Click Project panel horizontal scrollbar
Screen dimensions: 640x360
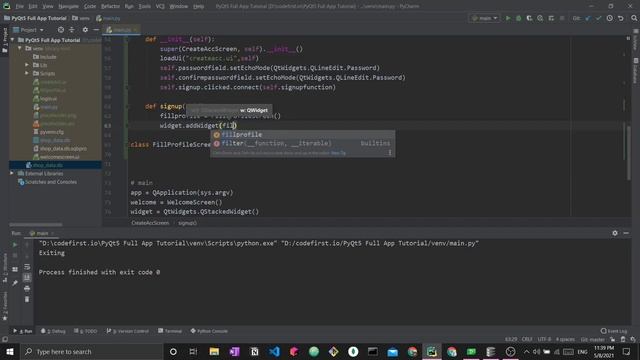36,224
